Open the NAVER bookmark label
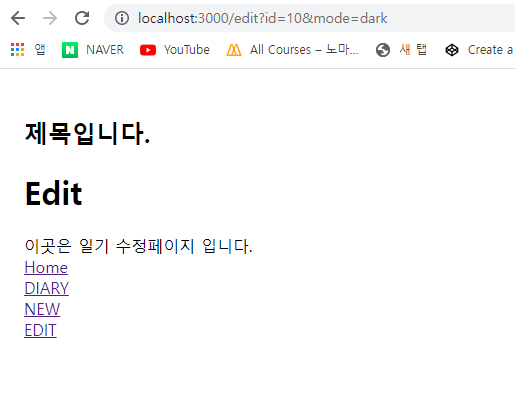 pos(105,50)
